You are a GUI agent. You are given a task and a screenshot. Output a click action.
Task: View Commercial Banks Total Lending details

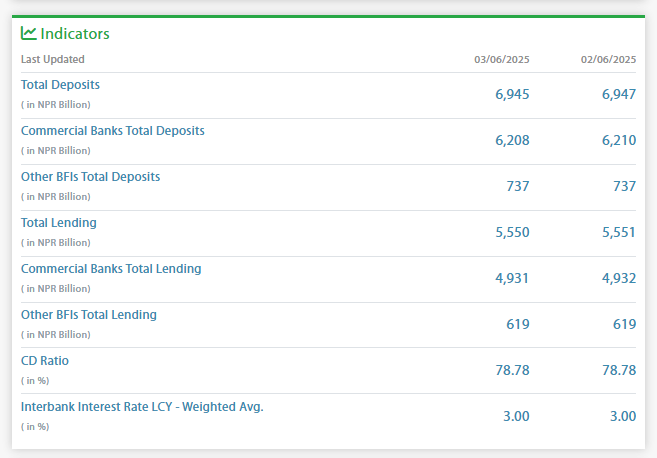coord(111,269)
